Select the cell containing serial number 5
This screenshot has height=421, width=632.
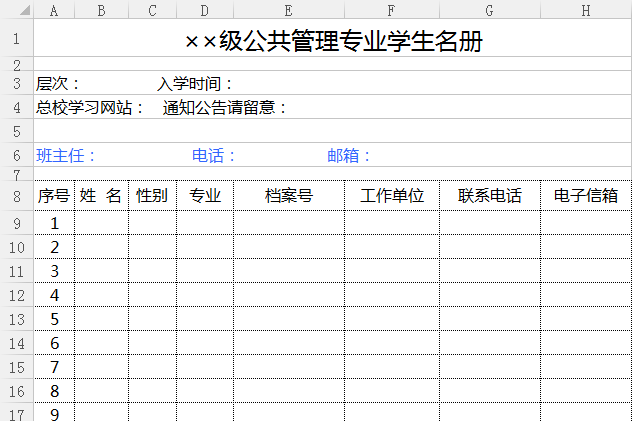coord(54,319)
